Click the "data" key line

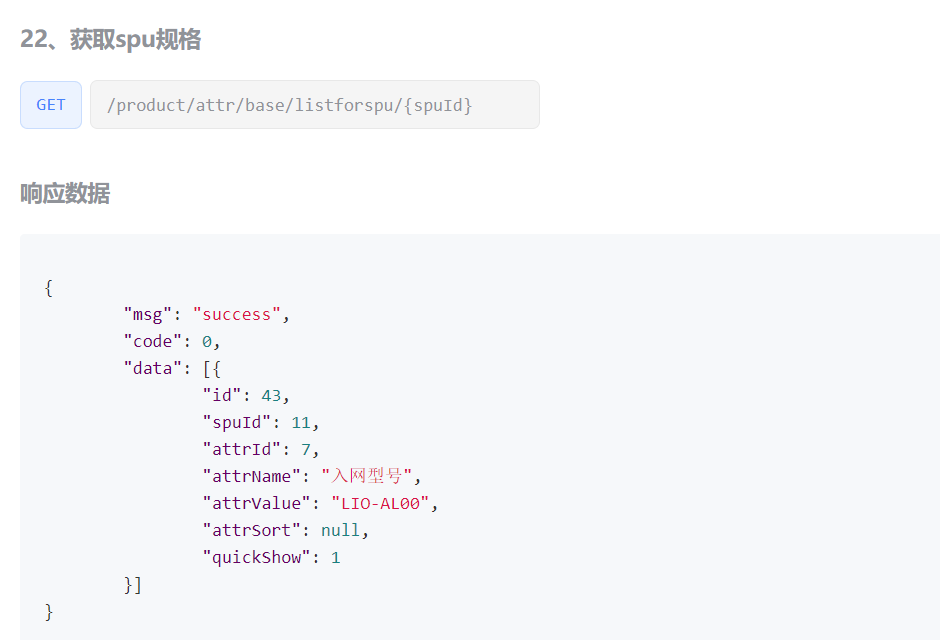172,369
